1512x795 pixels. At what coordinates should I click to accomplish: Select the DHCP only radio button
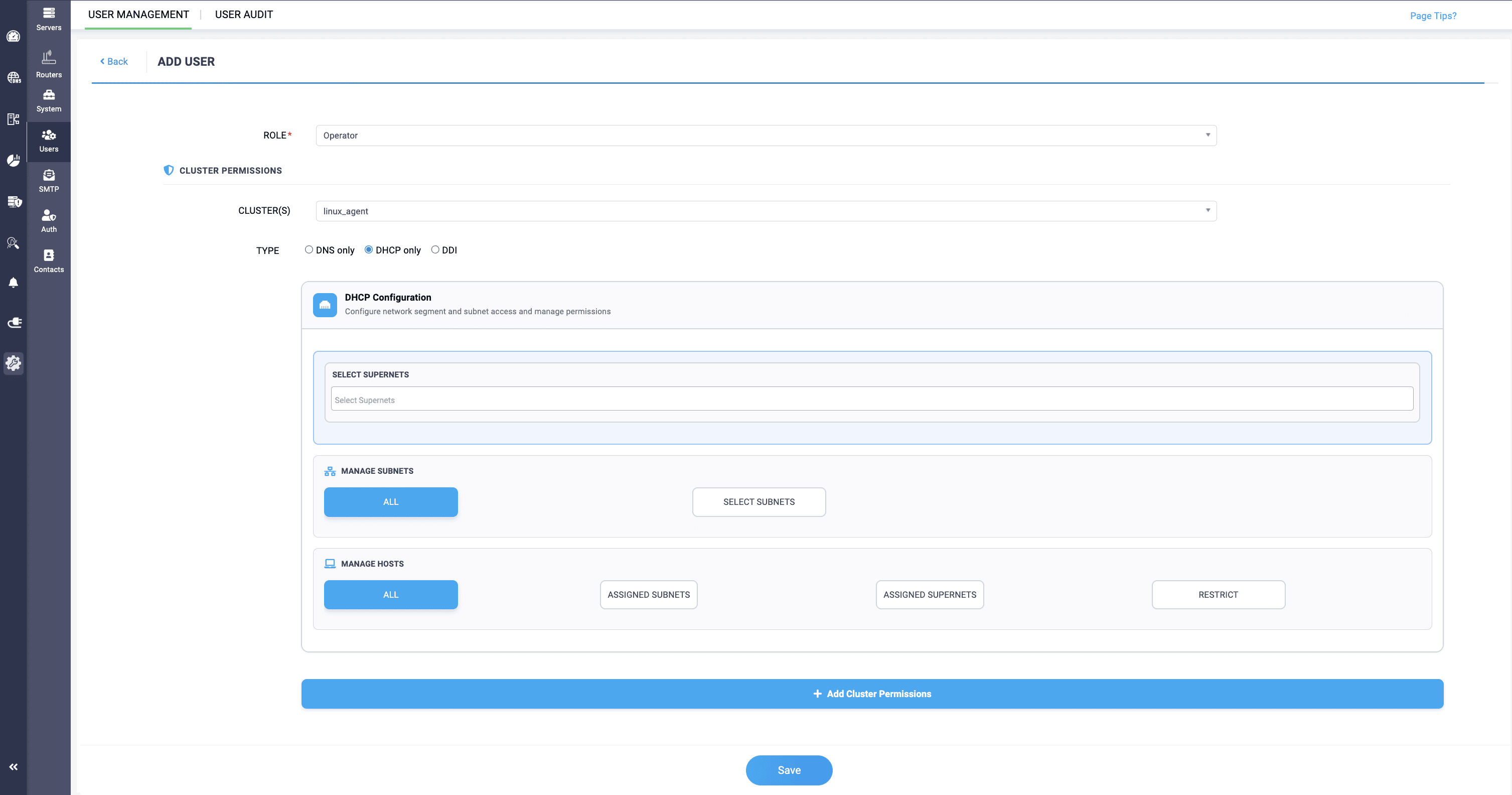[x=369, y=249]
